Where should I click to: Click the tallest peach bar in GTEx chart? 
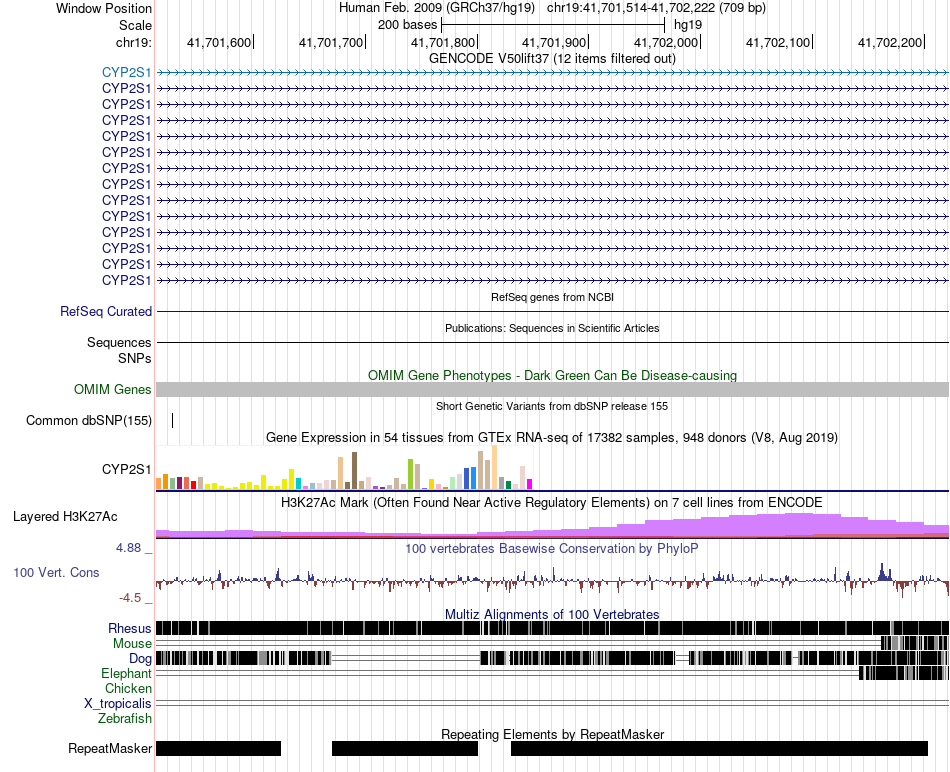[494, 467]
